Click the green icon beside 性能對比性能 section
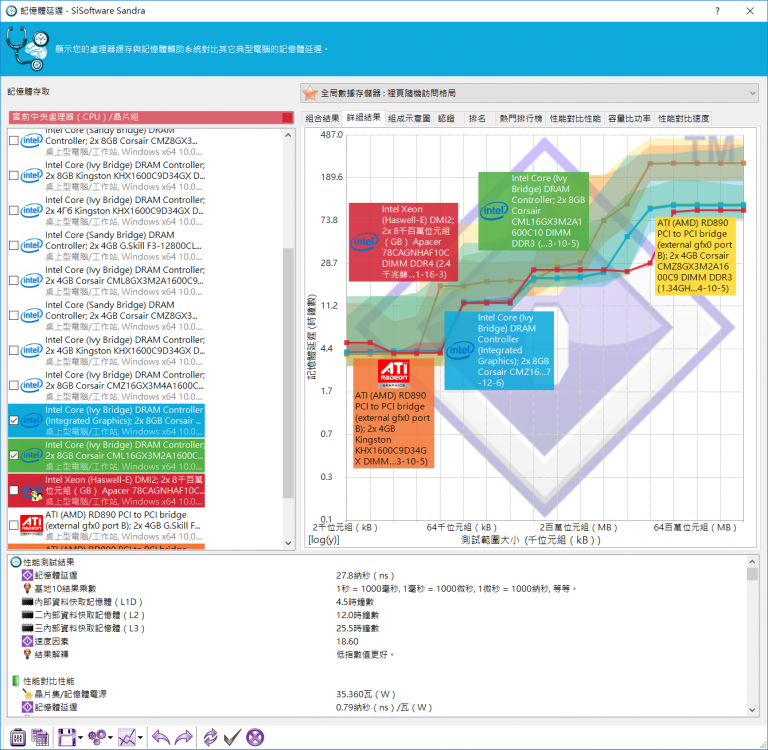 (16, 681)
